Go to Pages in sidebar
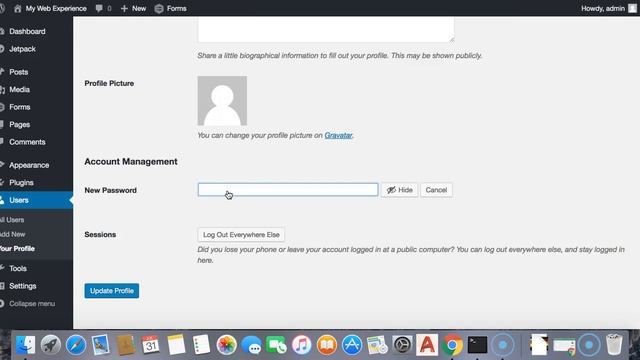The width and height of the screenshot is (640, 360). click(x=20, y=124)
